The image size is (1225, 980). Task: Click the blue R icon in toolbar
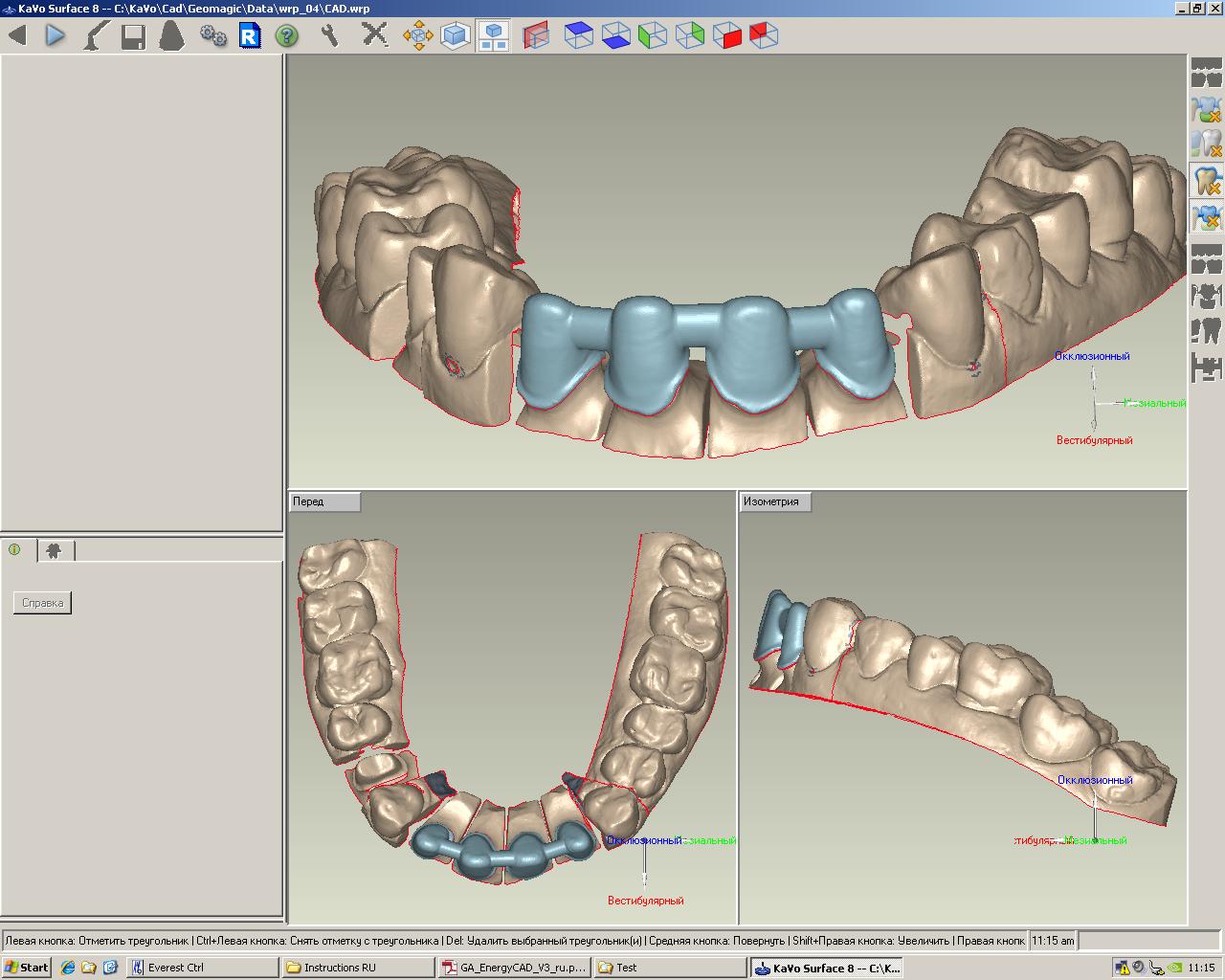[250, 36]
